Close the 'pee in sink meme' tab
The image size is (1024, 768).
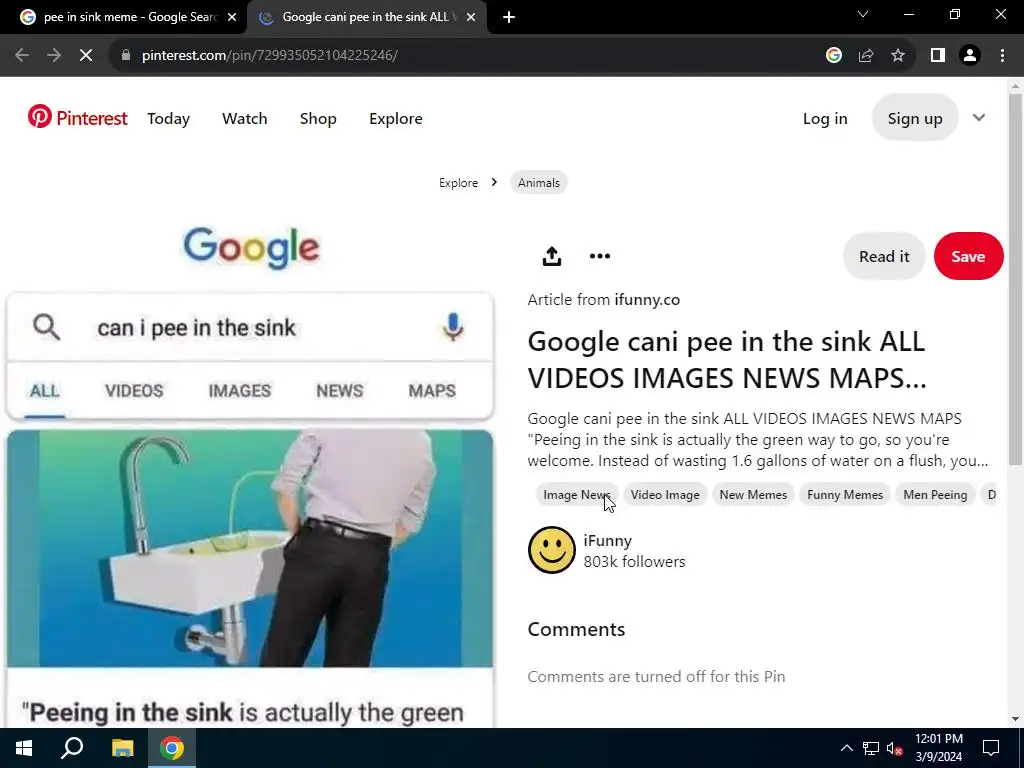tap(232, 17)
